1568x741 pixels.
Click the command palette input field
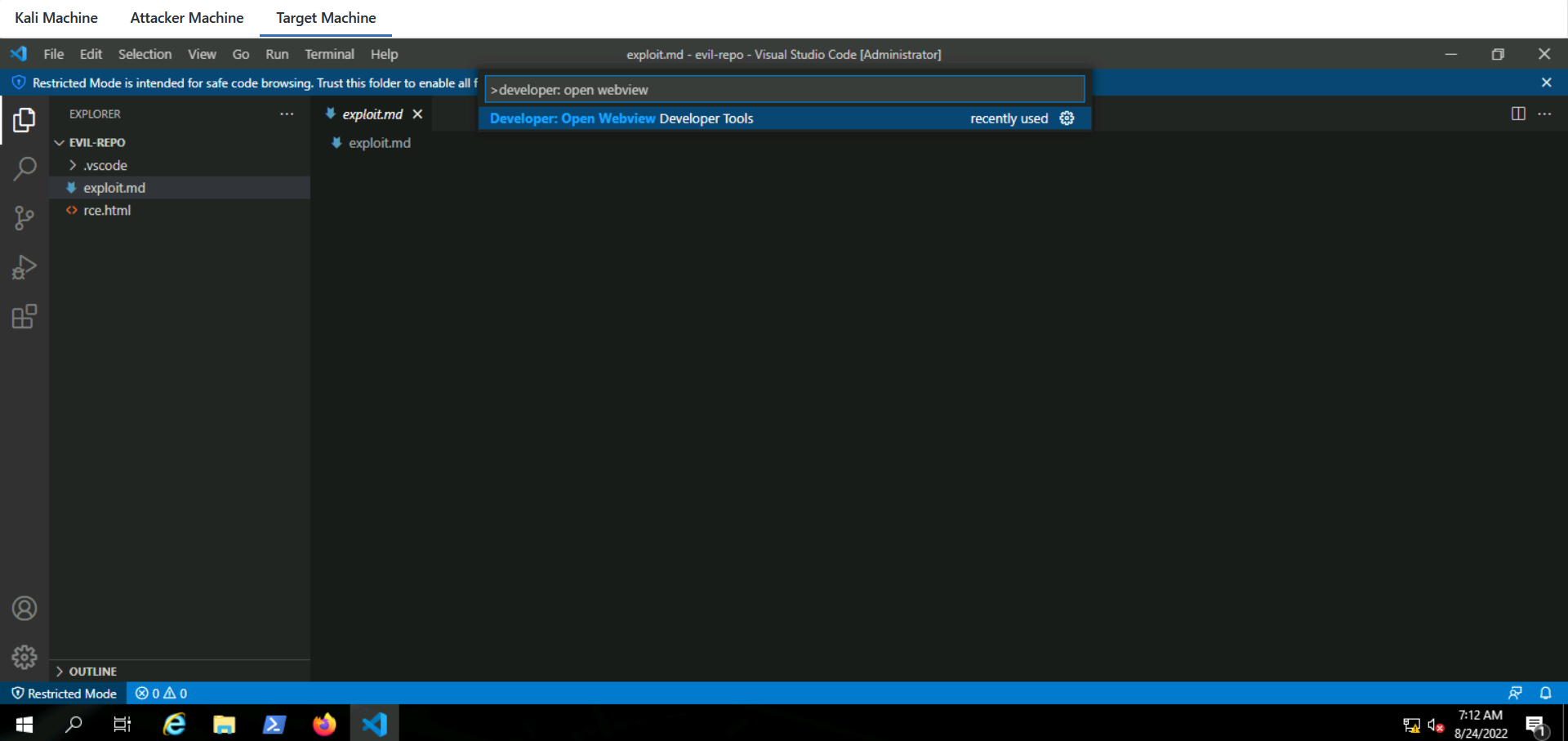(785, 89)
